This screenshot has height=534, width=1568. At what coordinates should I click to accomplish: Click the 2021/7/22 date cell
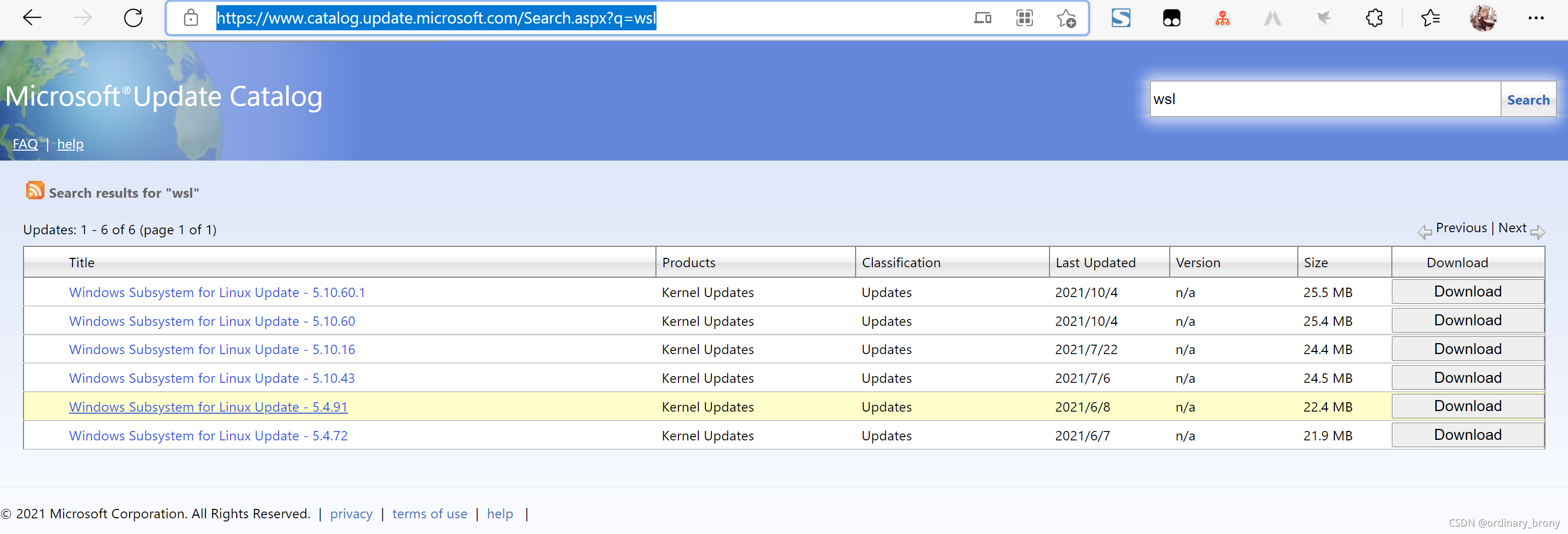(x=1086, y=349)
